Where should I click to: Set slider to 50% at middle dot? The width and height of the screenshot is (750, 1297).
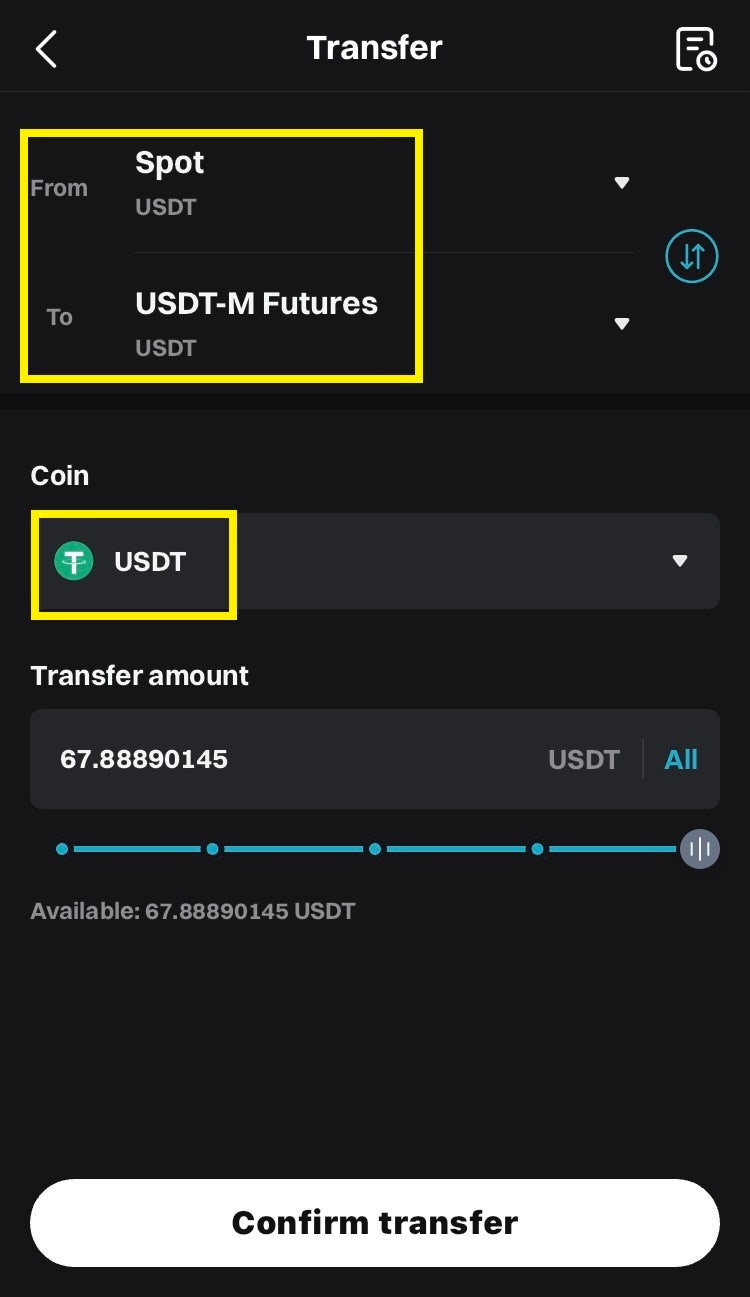click(x=374, y=849)
